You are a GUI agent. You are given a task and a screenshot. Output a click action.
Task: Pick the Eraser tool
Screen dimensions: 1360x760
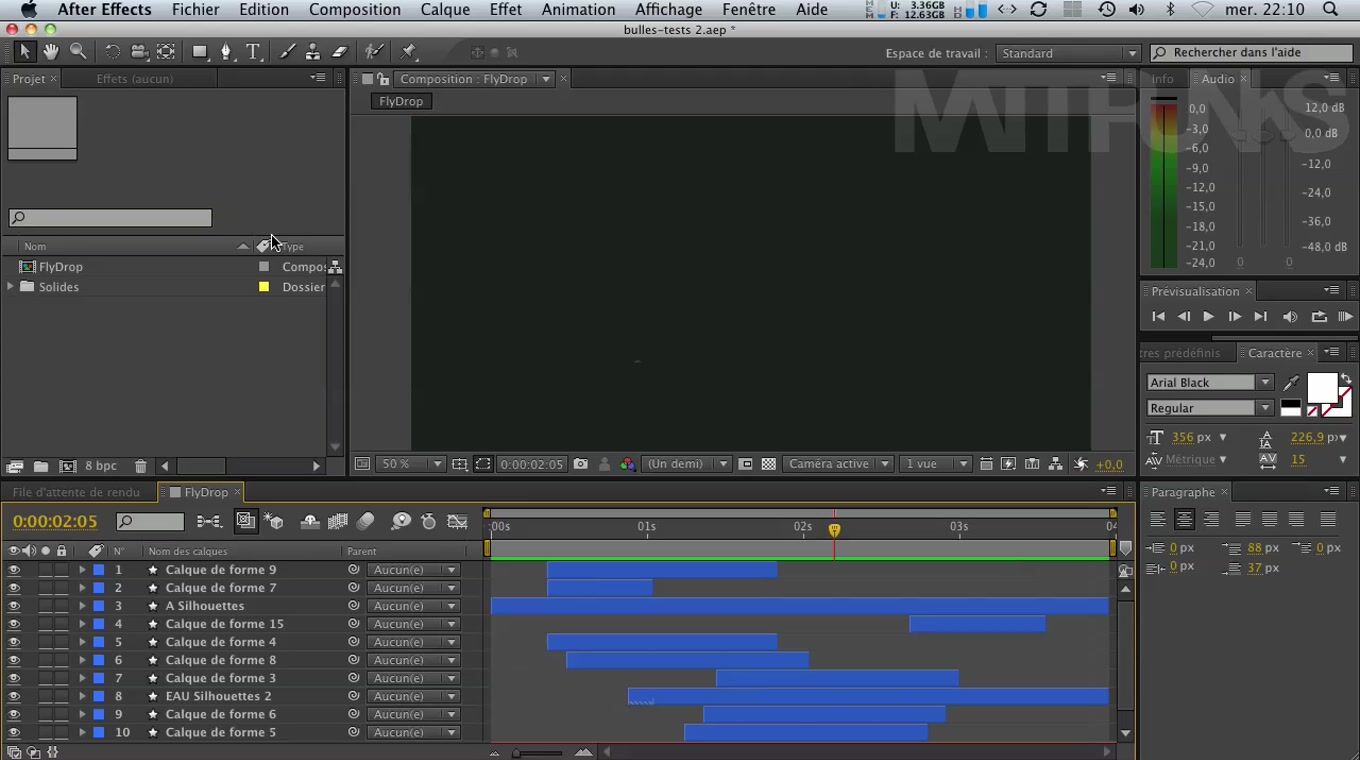(x=339, y=52)
